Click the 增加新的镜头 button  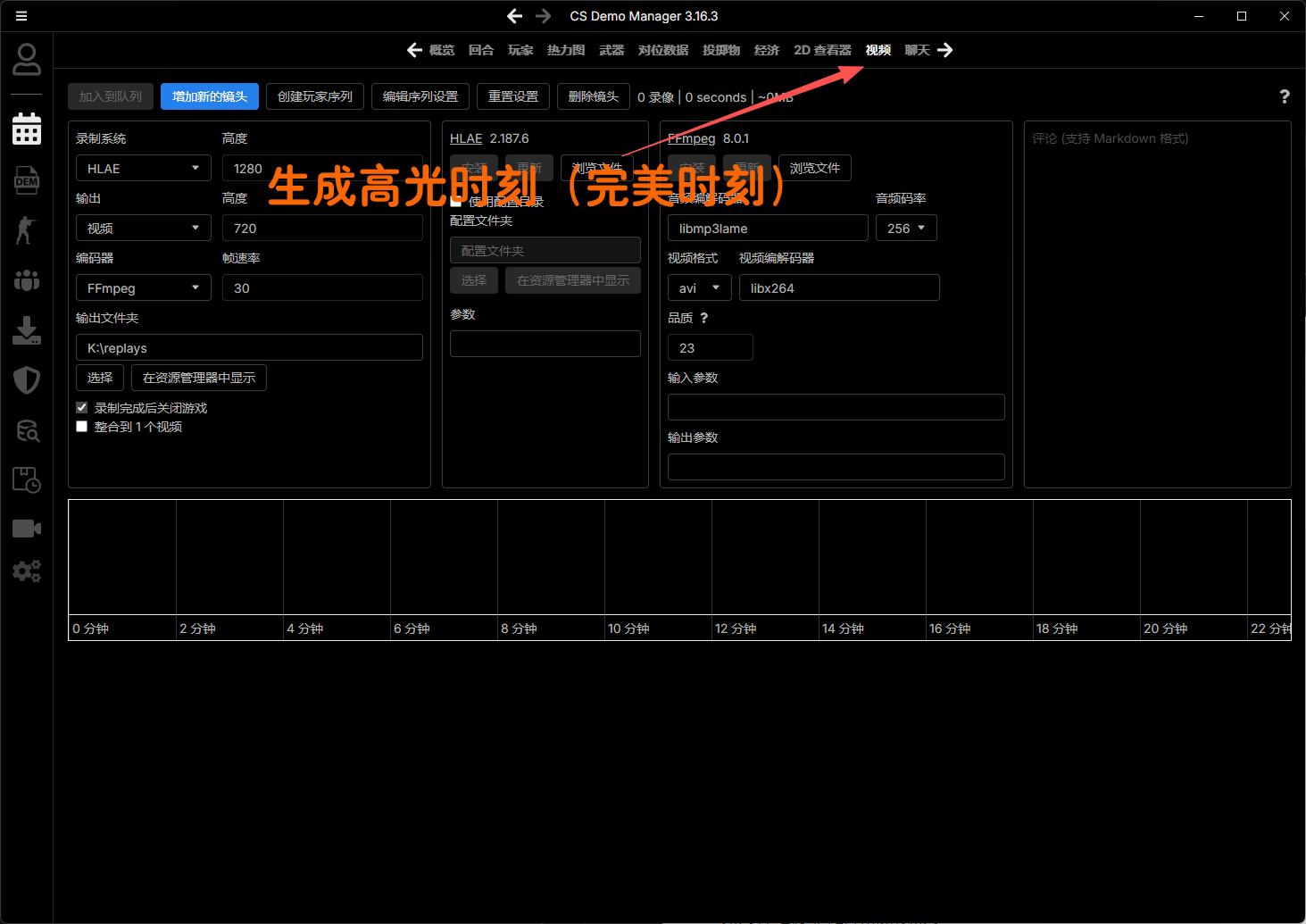click(210, 96)
